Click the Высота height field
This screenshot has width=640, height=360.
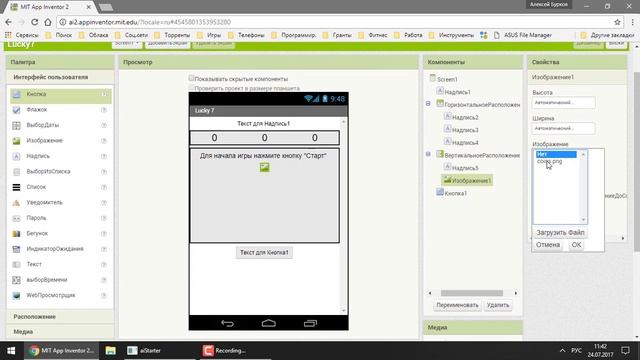click(563, 103)
